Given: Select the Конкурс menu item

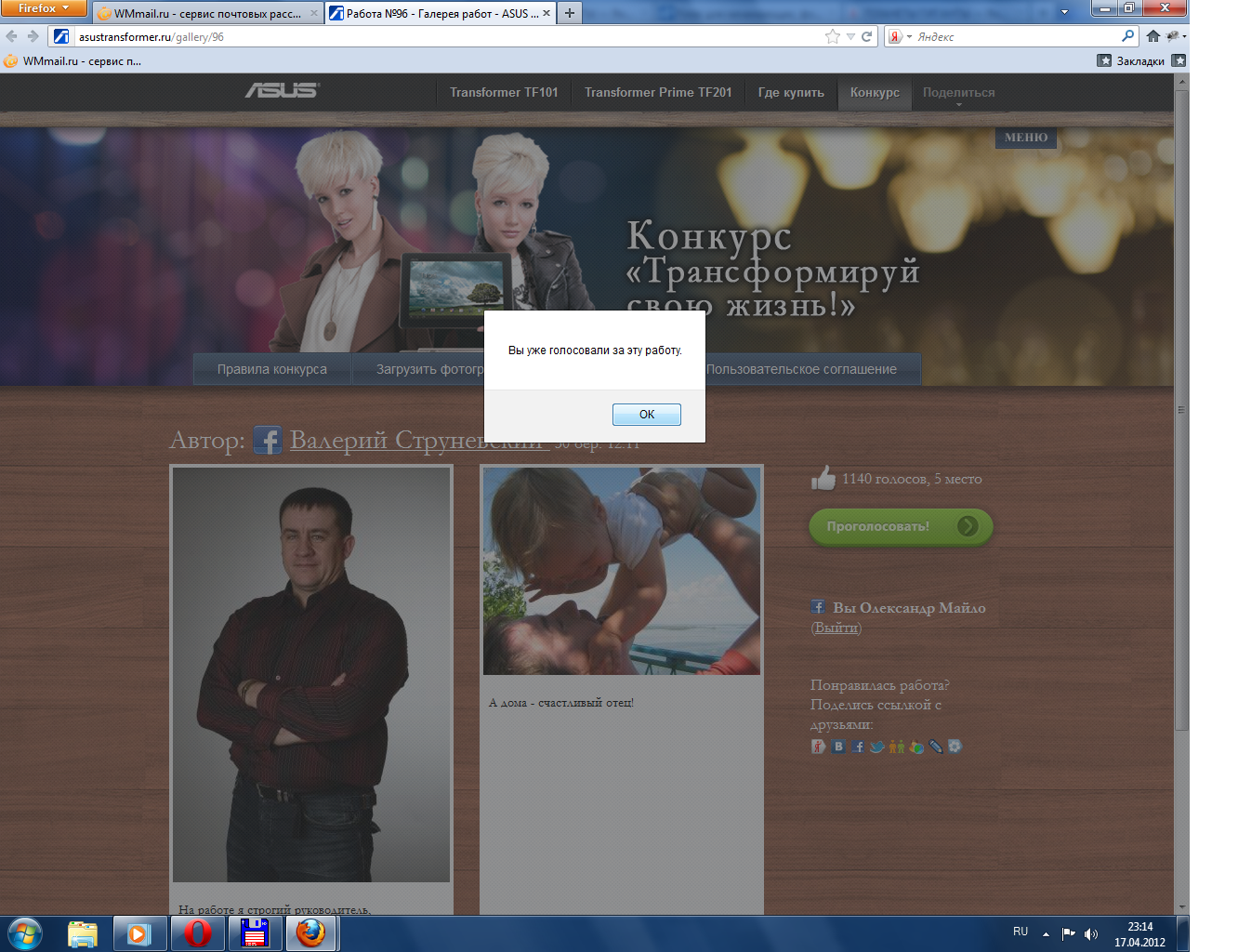Looking at the screenshot, I should tap(875, 92).
